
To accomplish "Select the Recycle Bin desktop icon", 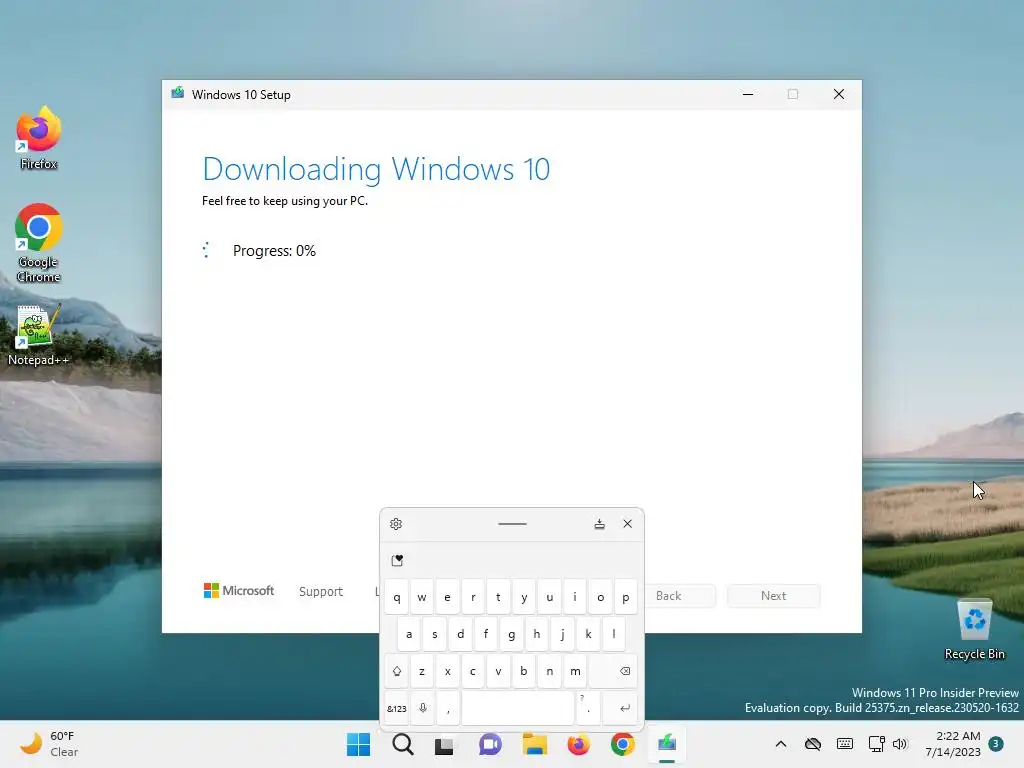I will pyautogui.click(x=974, y=630).
